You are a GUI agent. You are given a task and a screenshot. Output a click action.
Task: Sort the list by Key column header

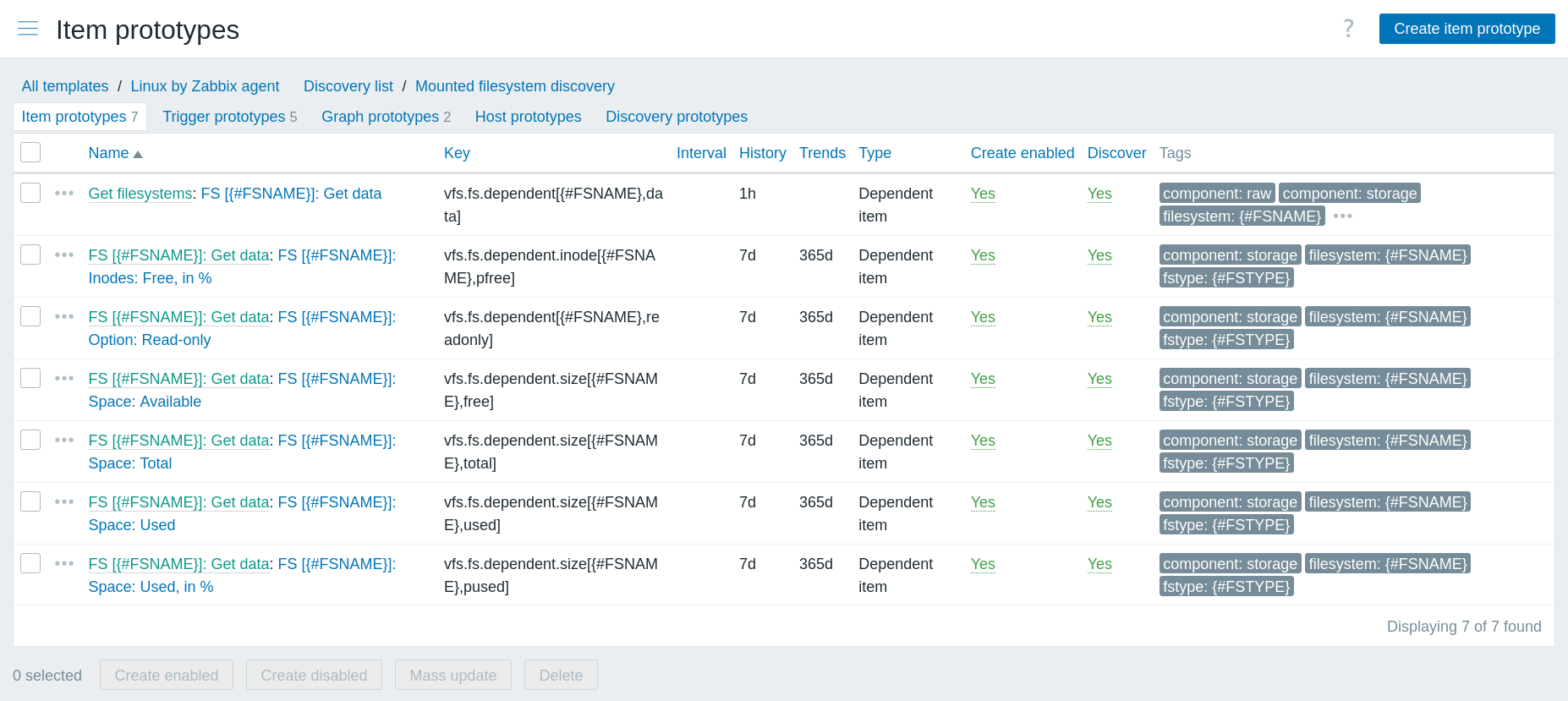click(x=457, y=153)
